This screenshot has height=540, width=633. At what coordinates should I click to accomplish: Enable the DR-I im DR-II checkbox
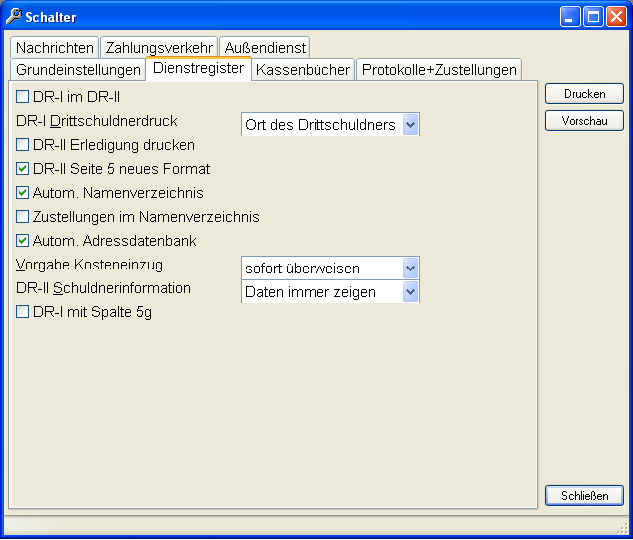click(x=22, y=97)
